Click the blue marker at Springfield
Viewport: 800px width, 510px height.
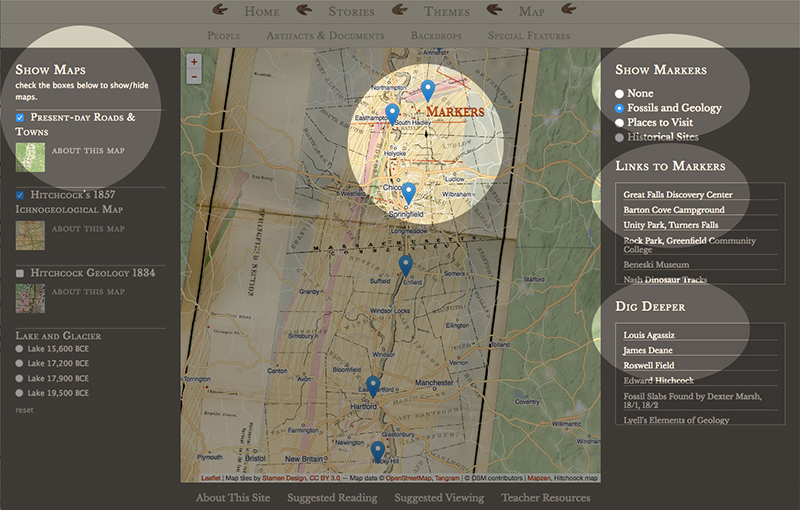pos(408,192)
